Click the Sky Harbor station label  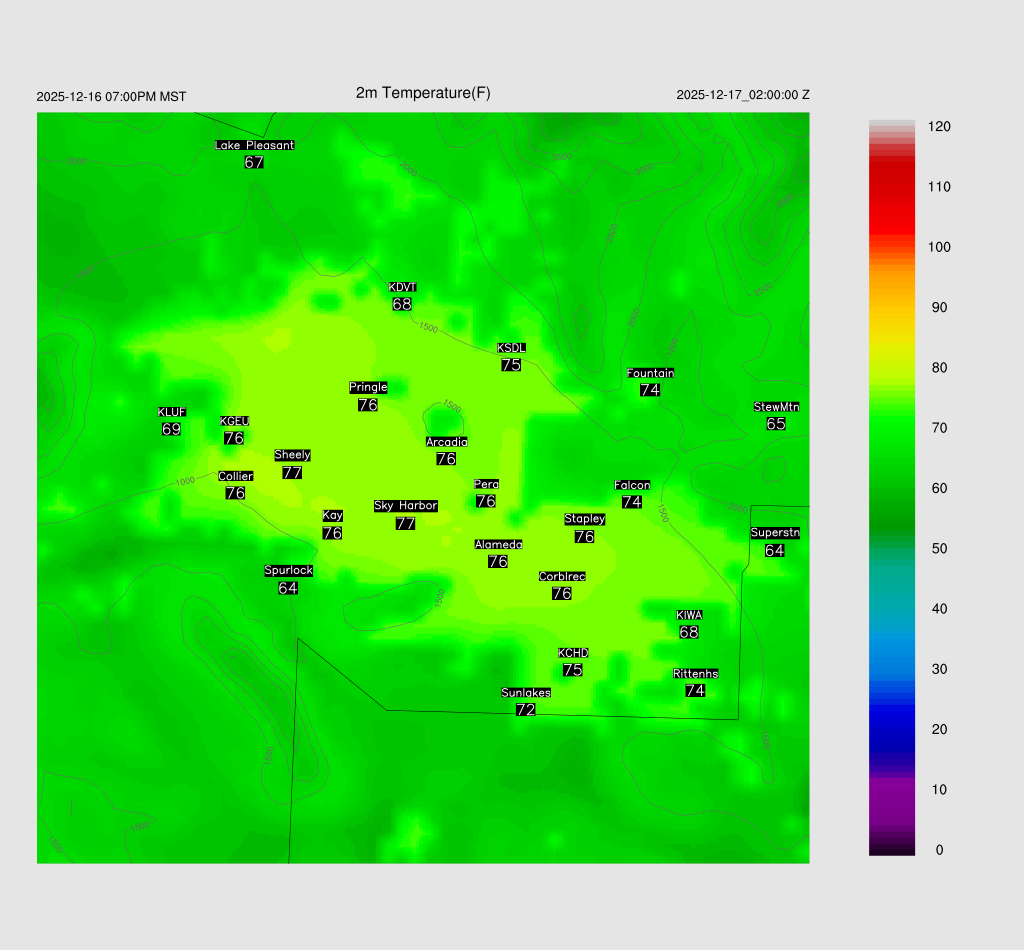point(405,506)
